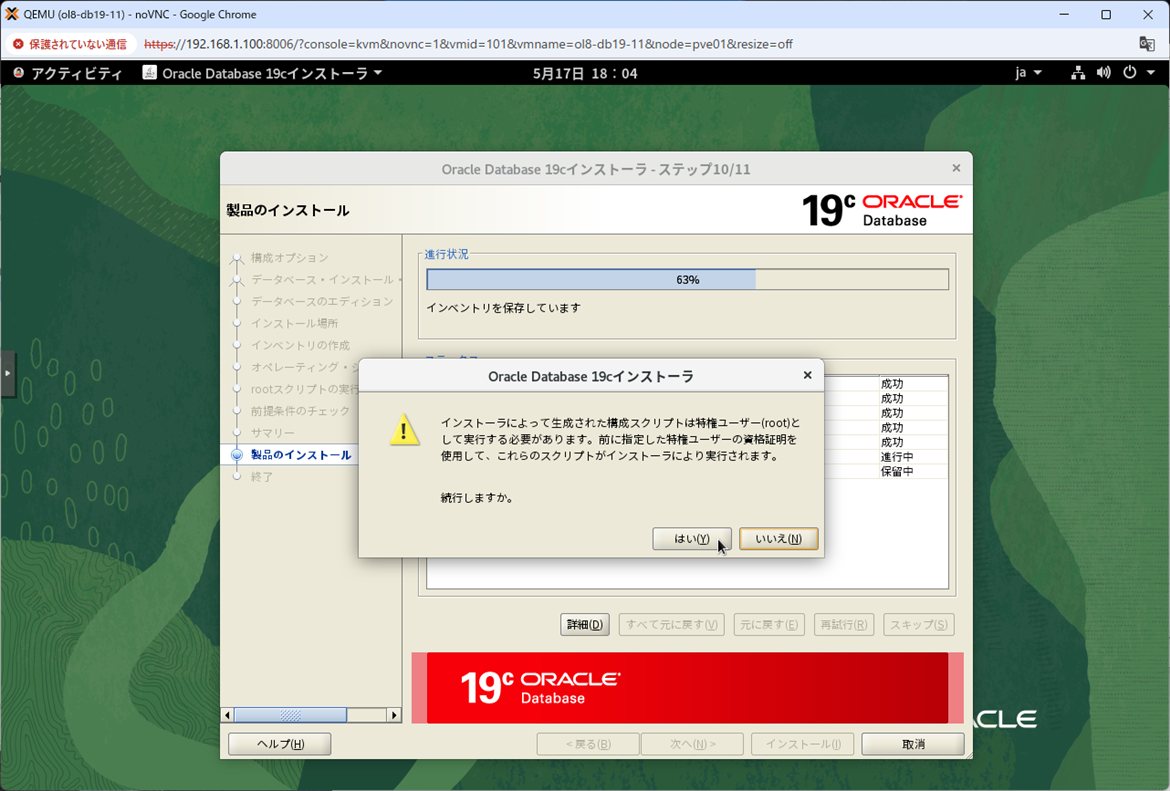Viewport: 1170px width, 791px height.
Task: Click the 次へ(N) next button
Action: 692,744
